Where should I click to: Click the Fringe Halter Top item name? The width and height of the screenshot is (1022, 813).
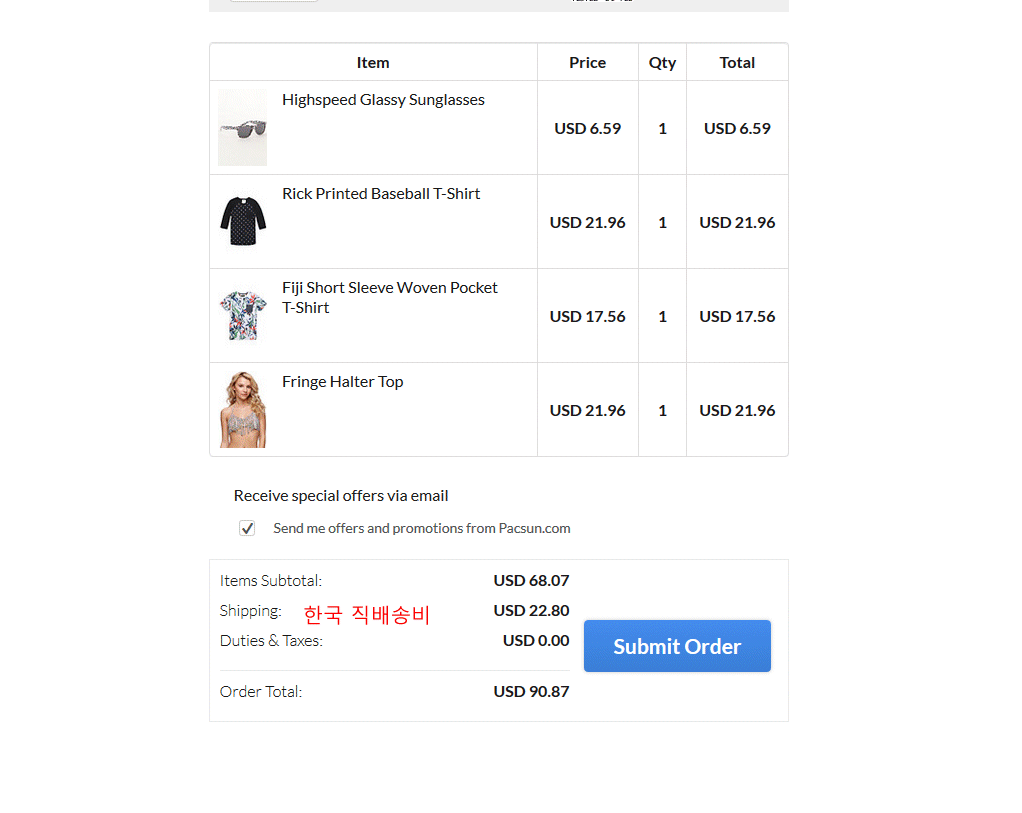click(x=342, y=382)
